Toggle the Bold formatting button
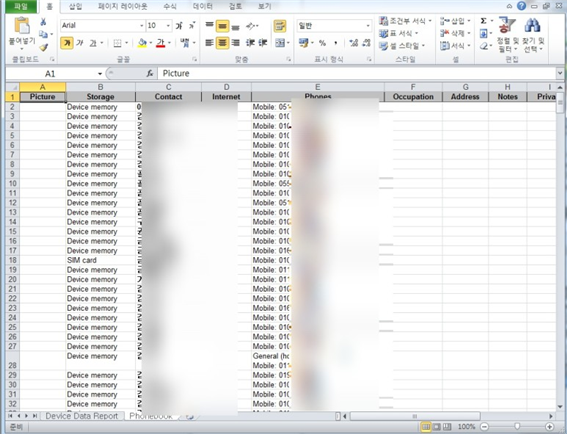The height and width of the screenshot is (436, 569). tap(66, 43)
